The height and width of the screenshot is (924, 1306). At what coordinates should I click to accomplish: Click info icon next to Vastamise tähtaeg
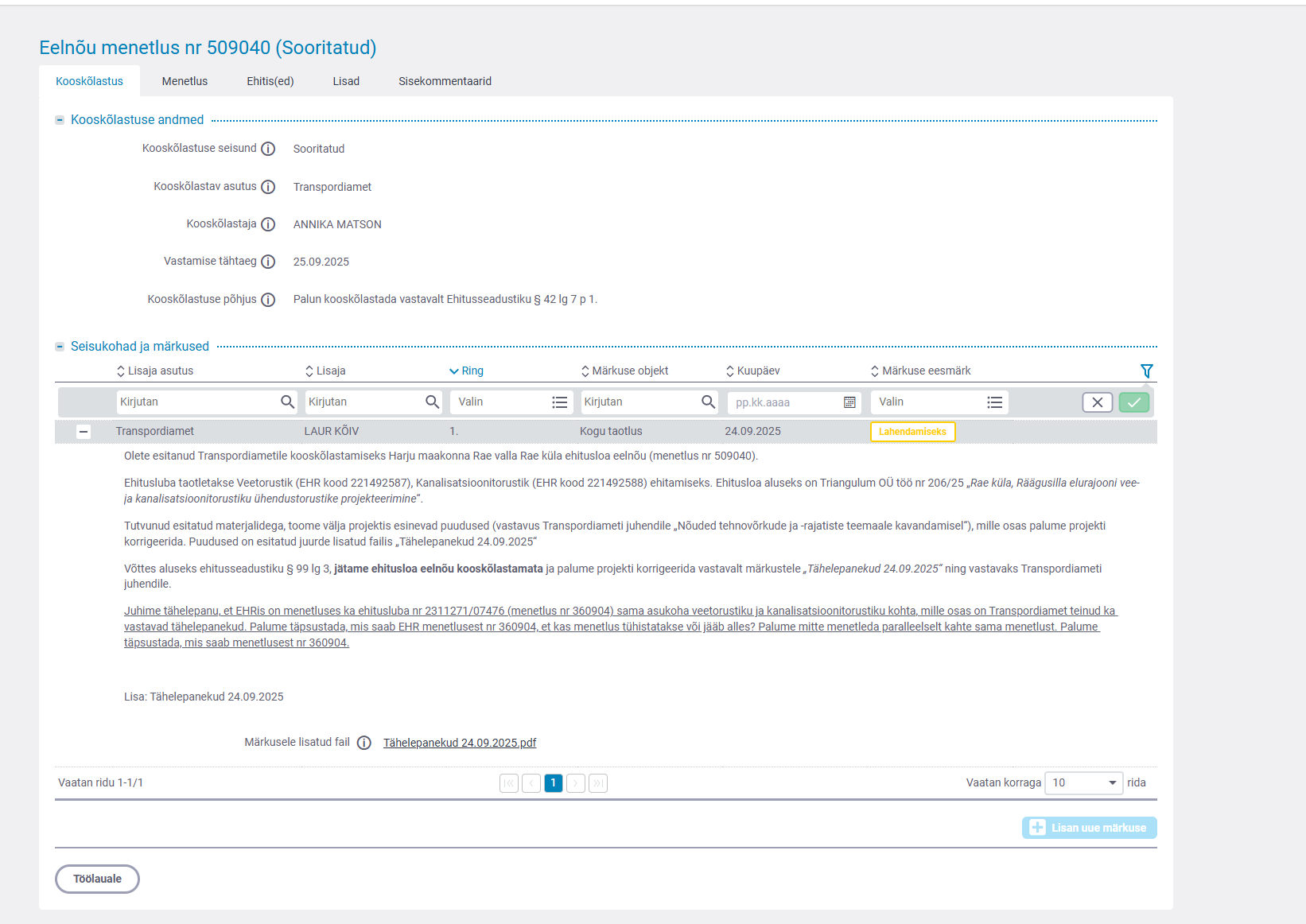point(268,262)
